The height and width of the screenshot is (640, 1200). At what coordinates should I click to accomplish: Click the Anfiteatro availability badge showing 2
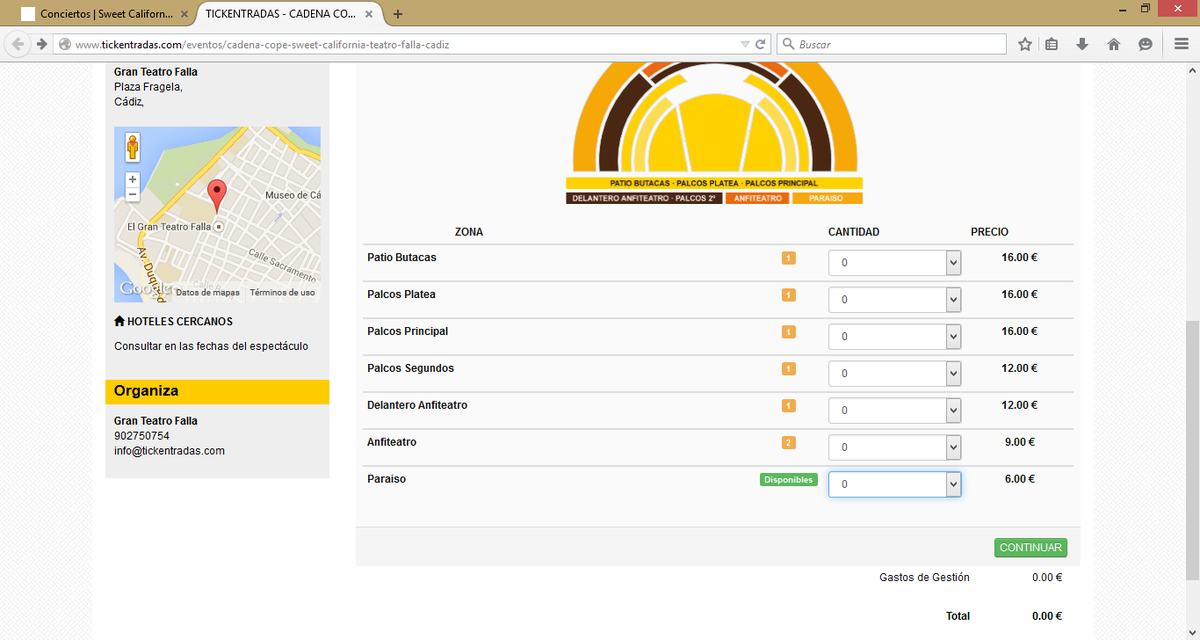click(788, 443)
